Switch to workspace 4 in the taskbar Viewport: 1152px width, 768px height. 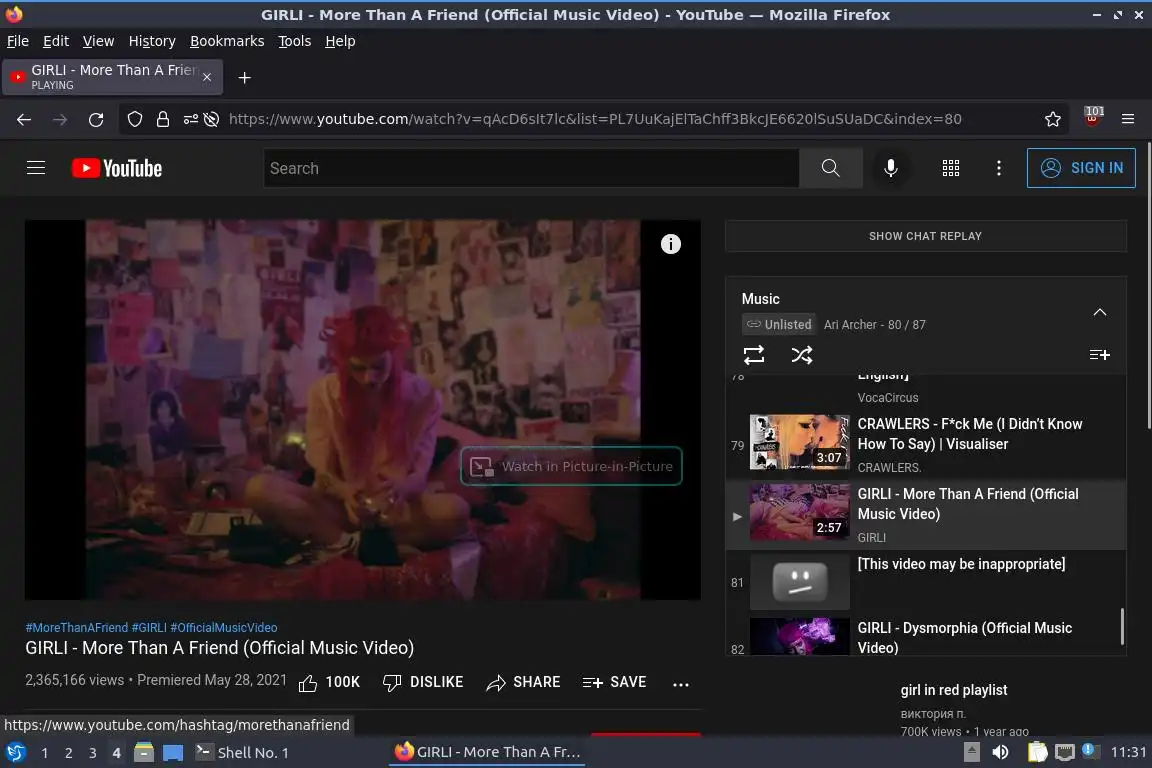click(x=116, y=753)
